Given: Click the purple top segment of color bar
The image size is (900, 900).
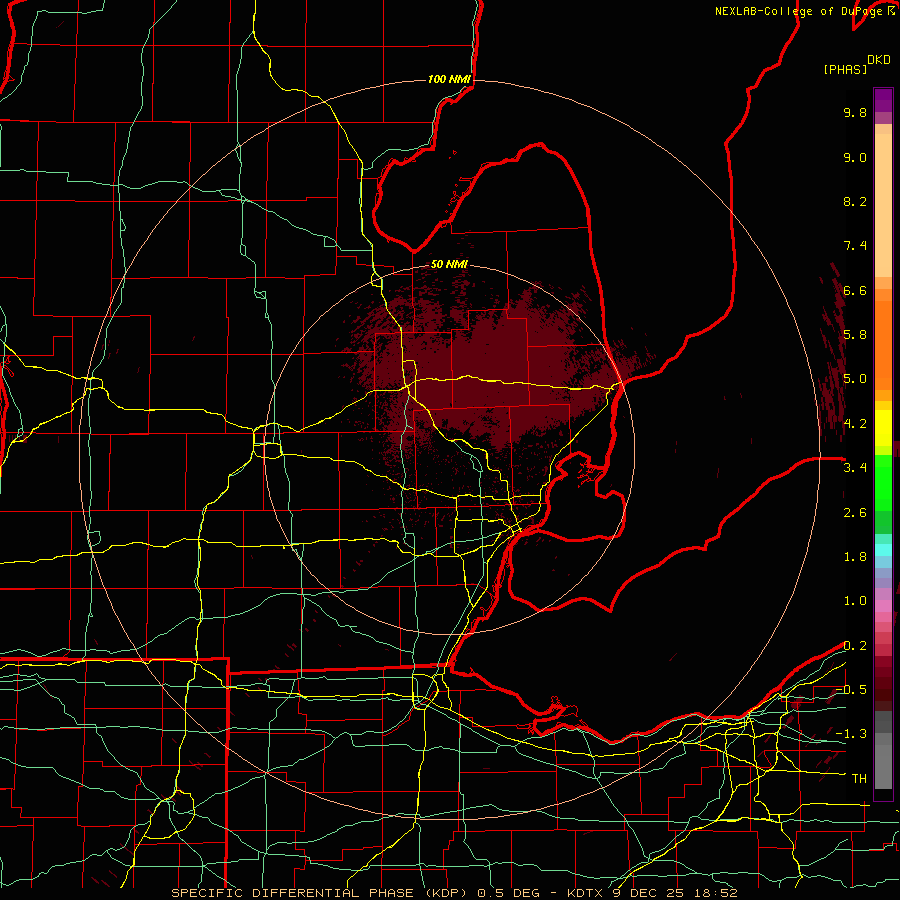Looking at the screenshot, I should point(883,100).
